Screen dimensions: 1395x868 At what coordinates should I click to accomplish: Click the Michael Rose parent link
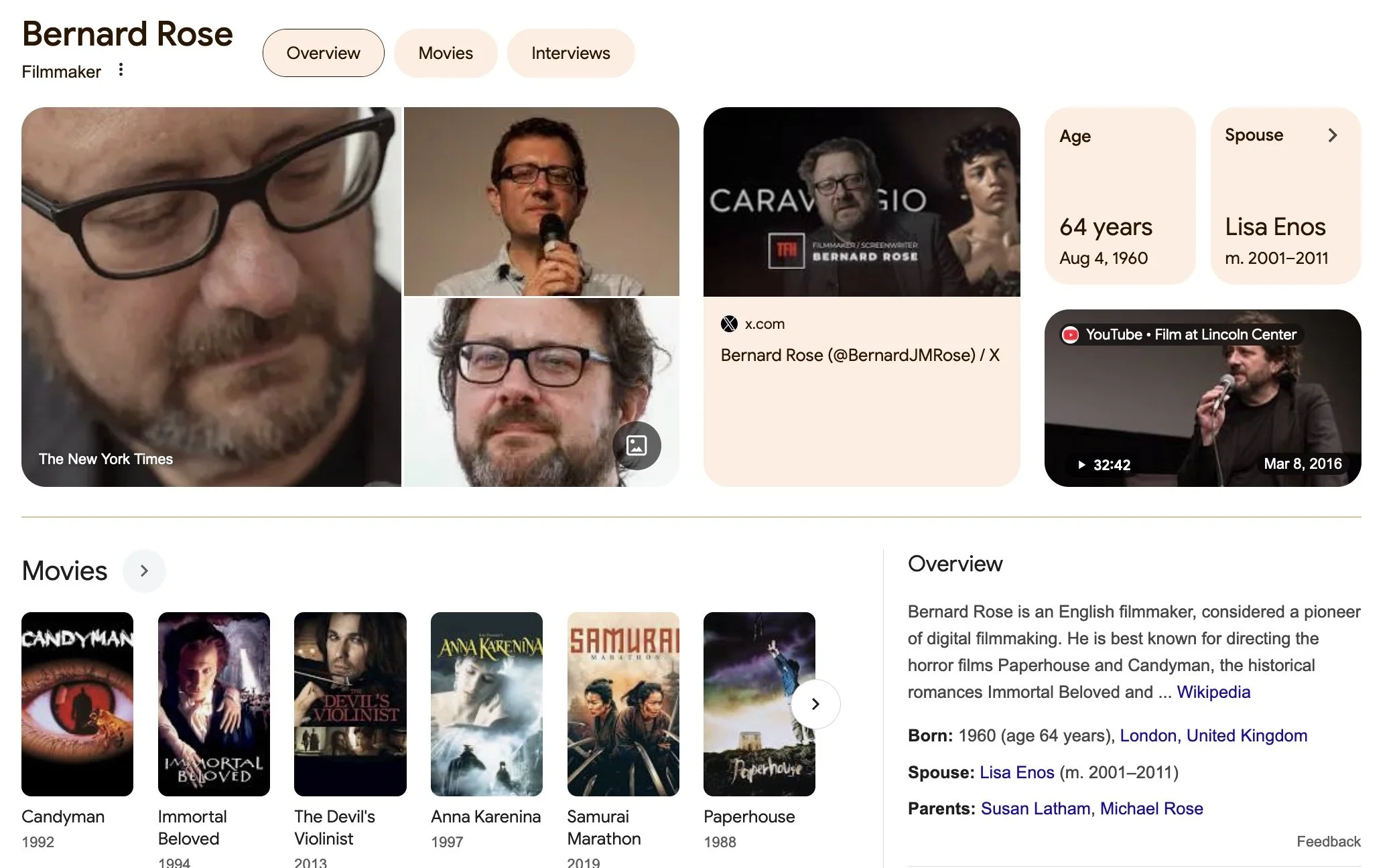click(1151, 808)
